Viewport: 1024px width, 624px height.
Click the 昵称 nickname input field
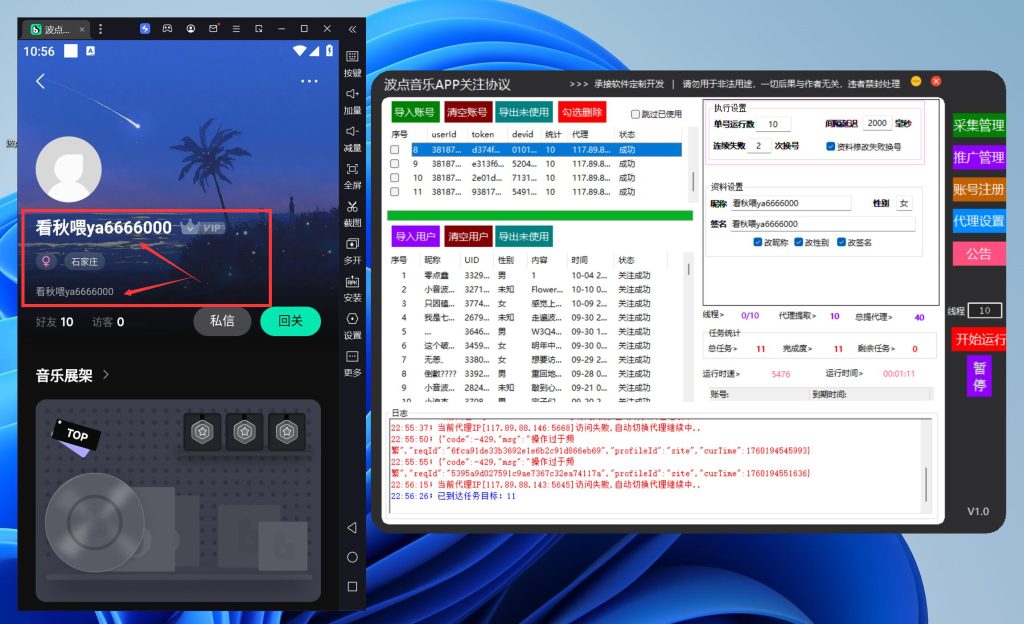coord(790,203)
